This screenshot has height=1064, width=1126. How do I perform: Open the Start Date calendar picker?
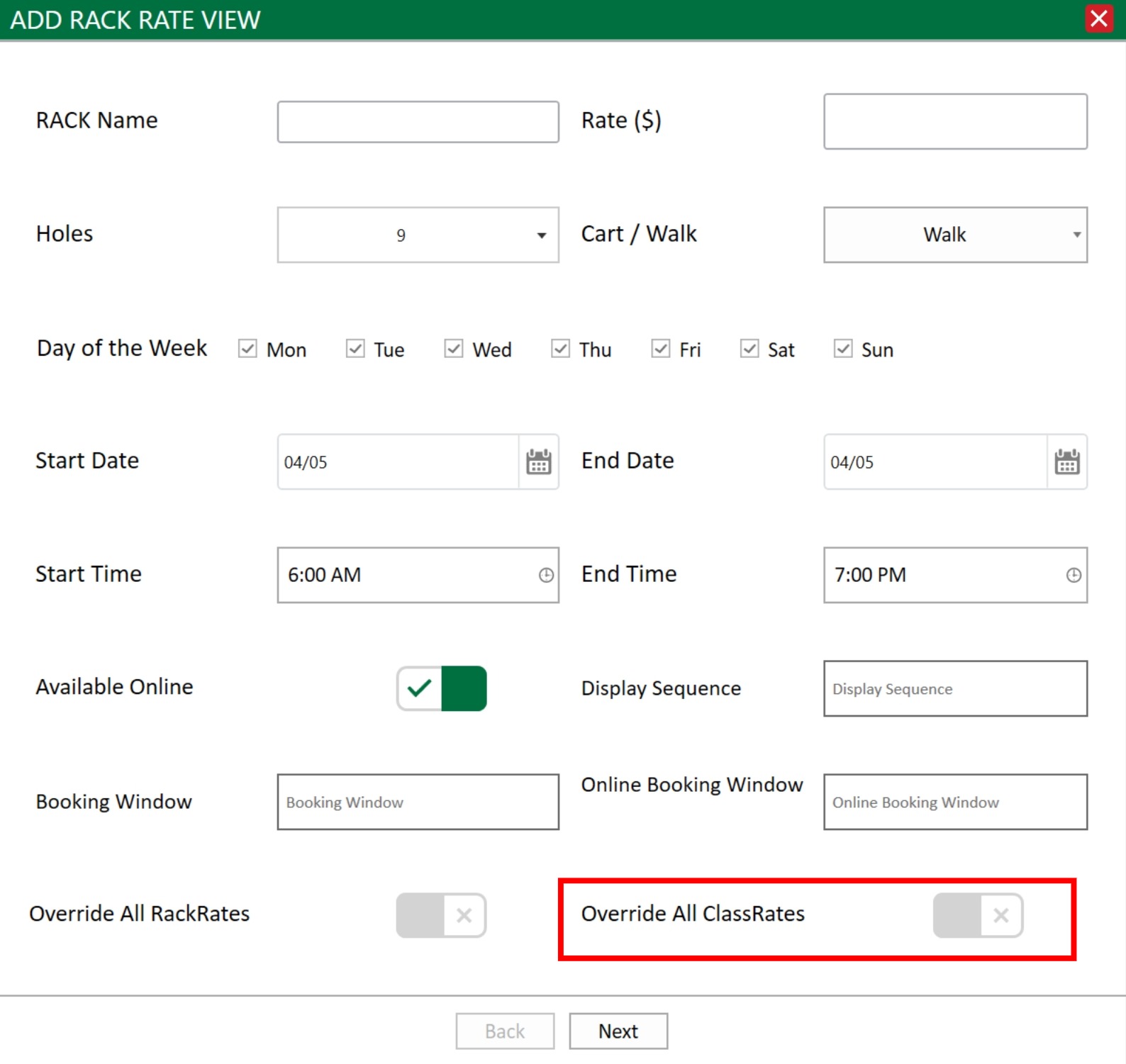click(539, 461)
